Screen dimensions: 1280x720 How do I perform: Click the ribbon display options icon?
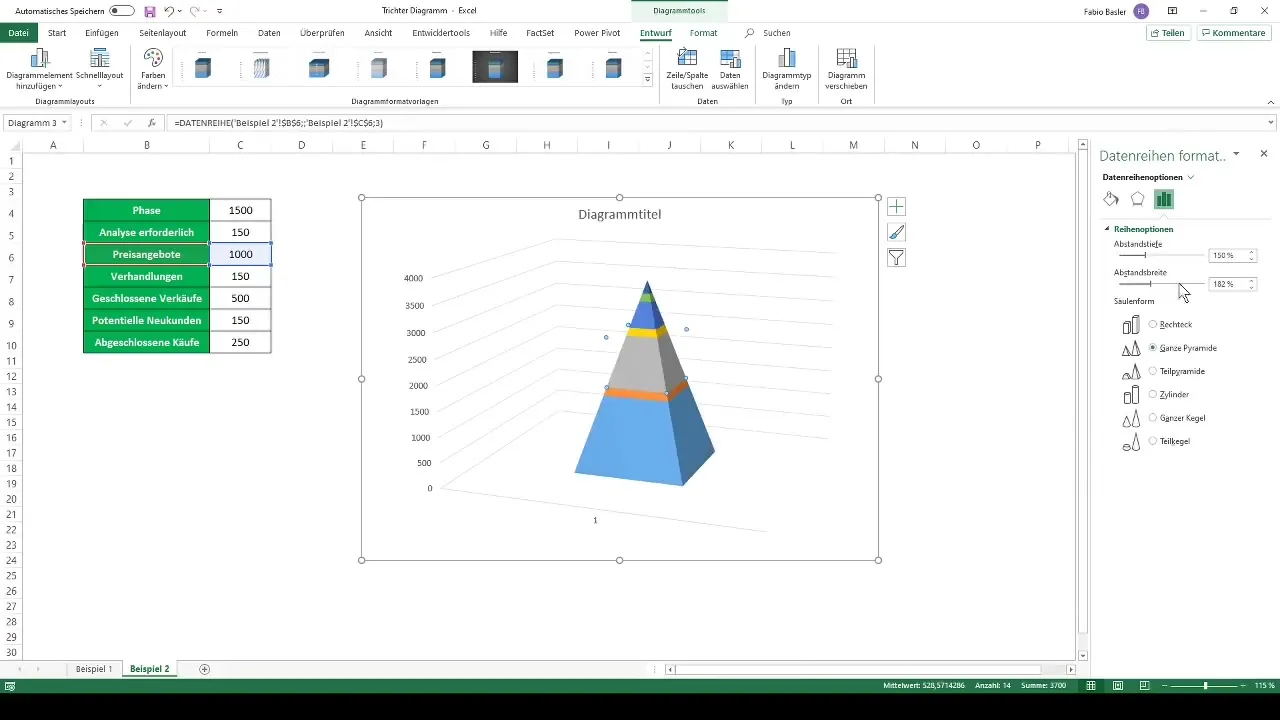coord(1172,11)
